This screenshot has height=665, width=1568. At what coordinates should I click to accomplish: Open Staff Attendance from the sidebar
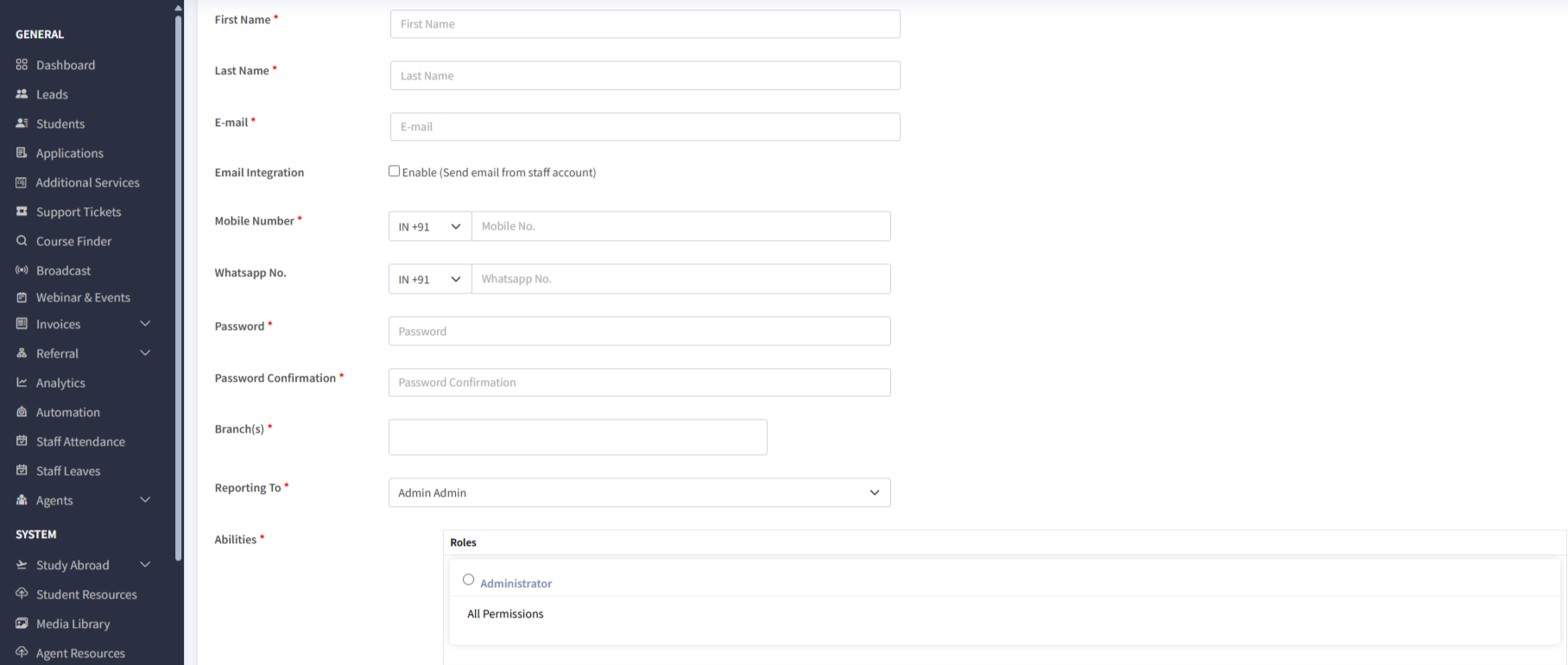click(80, 441)
